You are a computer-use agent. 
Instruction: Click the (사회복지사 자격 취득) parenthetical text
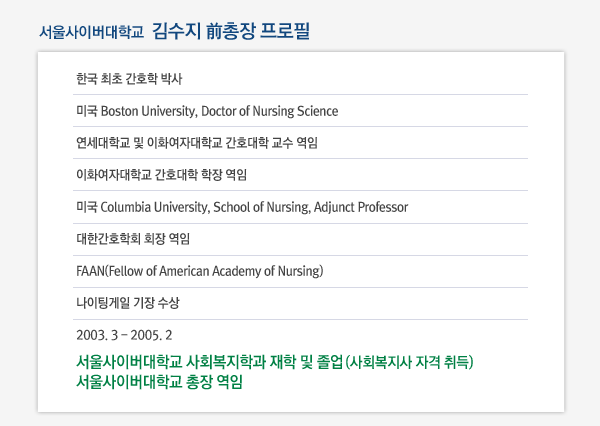click(409, 362)
